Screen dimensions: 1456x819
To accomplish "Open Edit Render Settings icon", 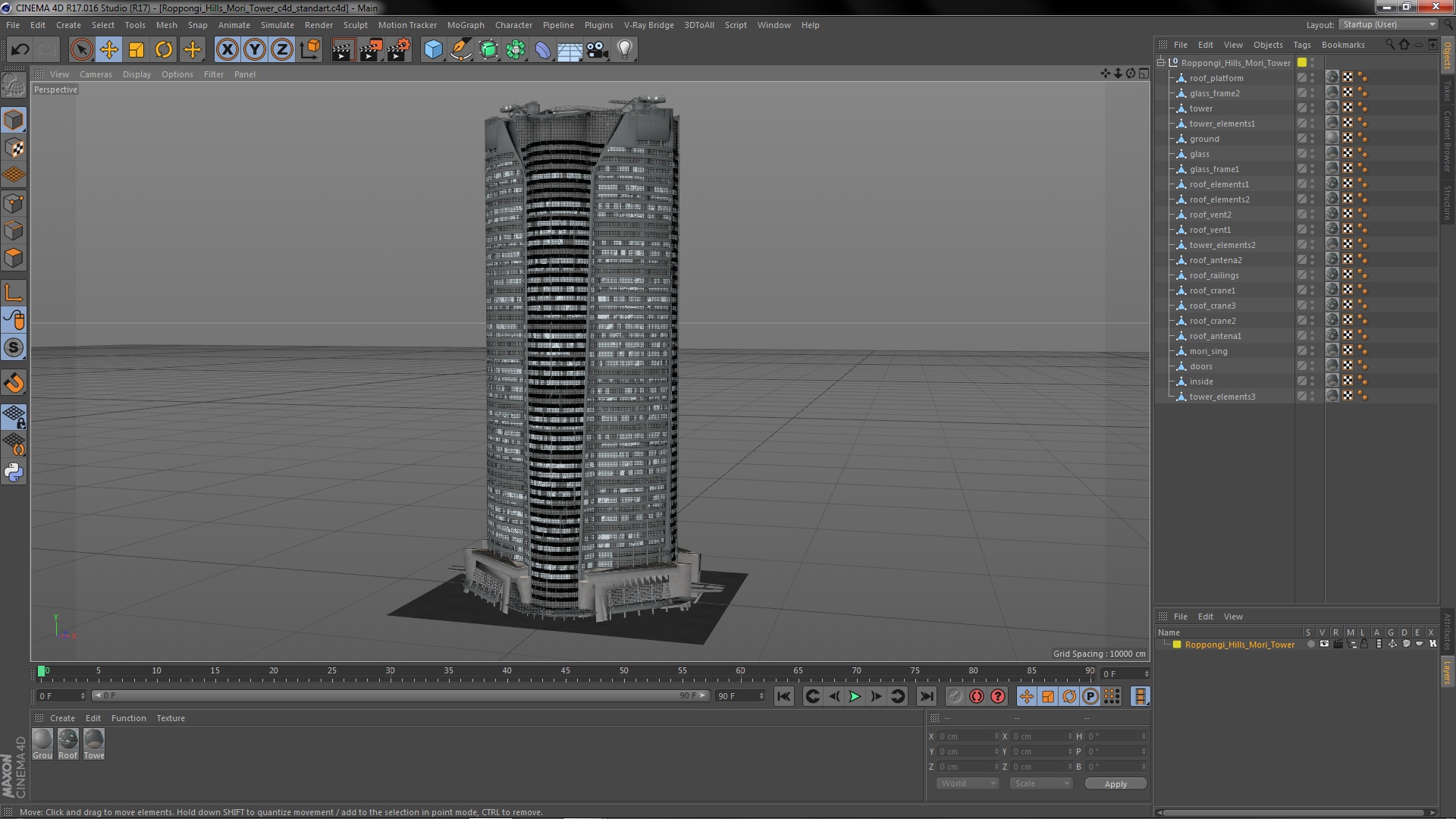I will coord(398,50).
